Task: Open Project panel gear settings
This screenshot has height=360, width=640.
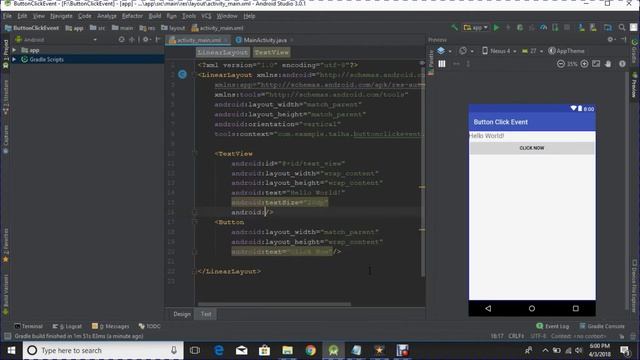Action: (x=146, y=40)
